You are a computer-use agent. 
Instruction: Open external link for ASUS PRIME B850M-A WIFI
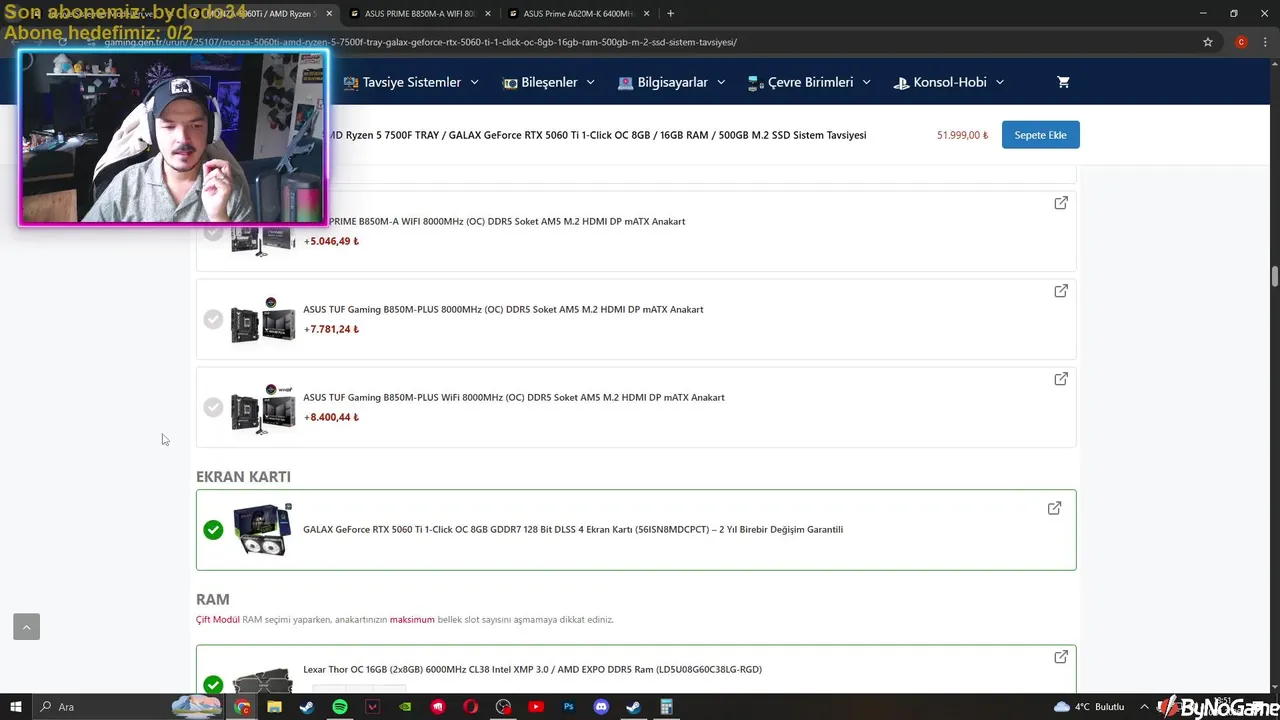tap(1061, 203)
